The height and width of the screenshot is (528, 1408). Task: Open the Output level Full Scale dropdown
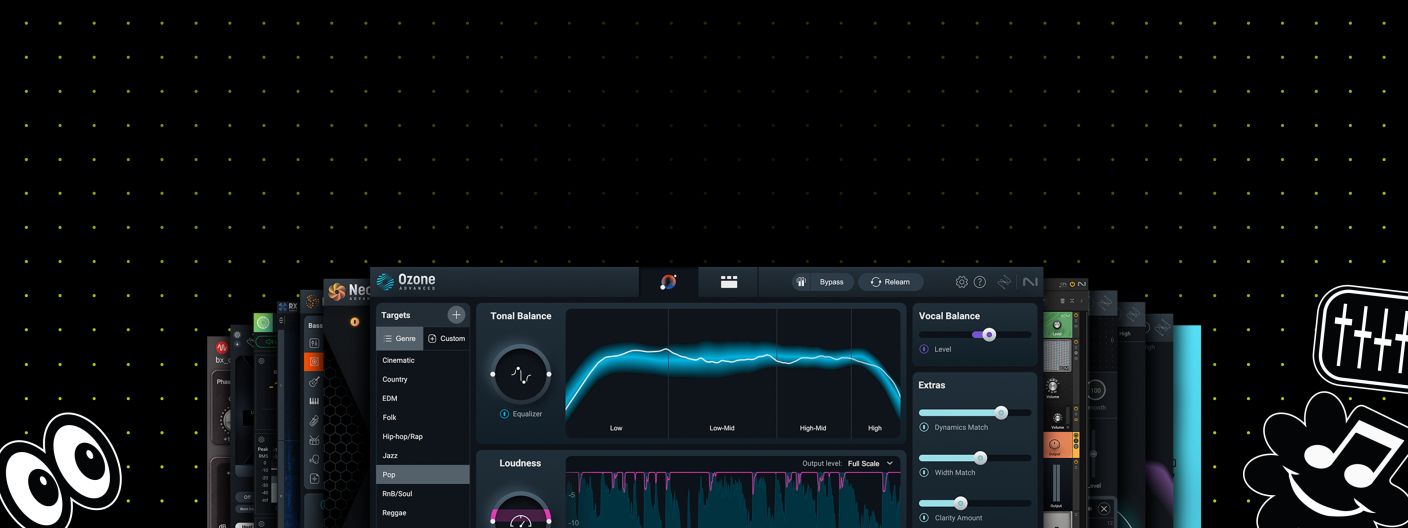pos(870,463)
